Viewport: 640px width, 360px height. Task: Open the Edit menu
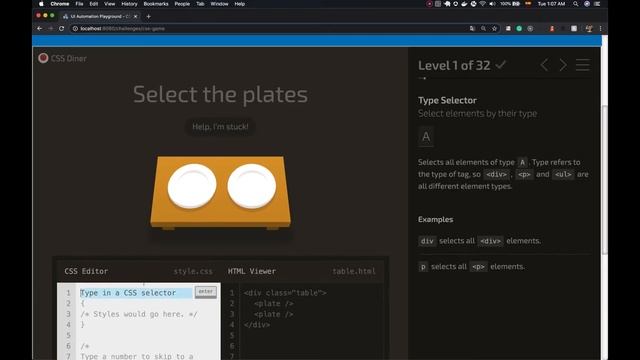pyautogui.click(x=94, y=4)
